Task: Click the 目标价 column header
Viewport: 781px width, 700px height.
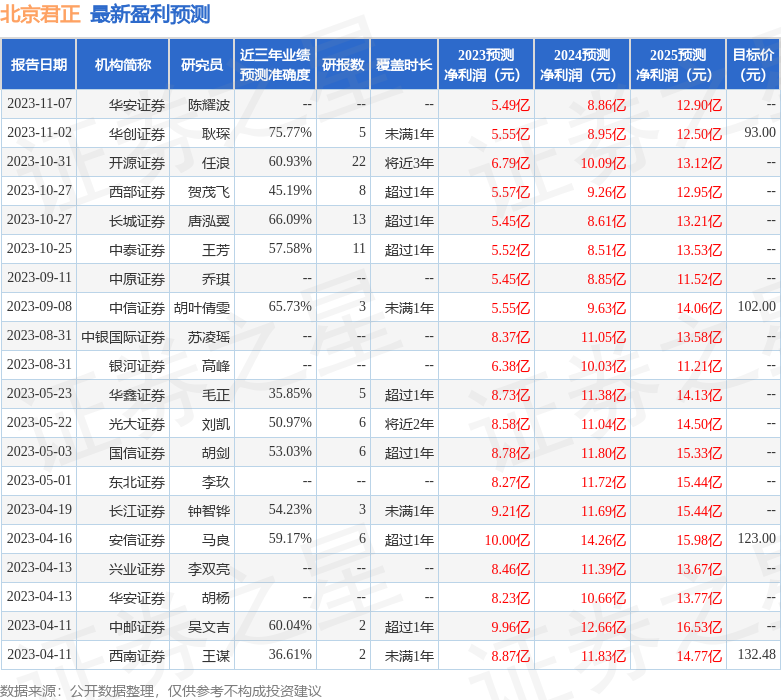Action: click(x=753, y=65)
